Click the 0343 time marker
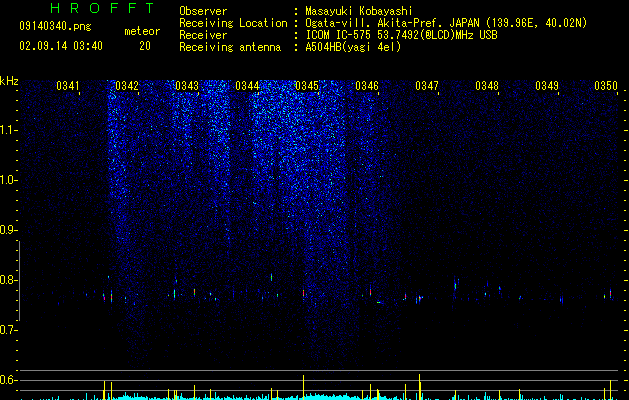The height and width of the screenshot is (400, 629). [187, 85]
